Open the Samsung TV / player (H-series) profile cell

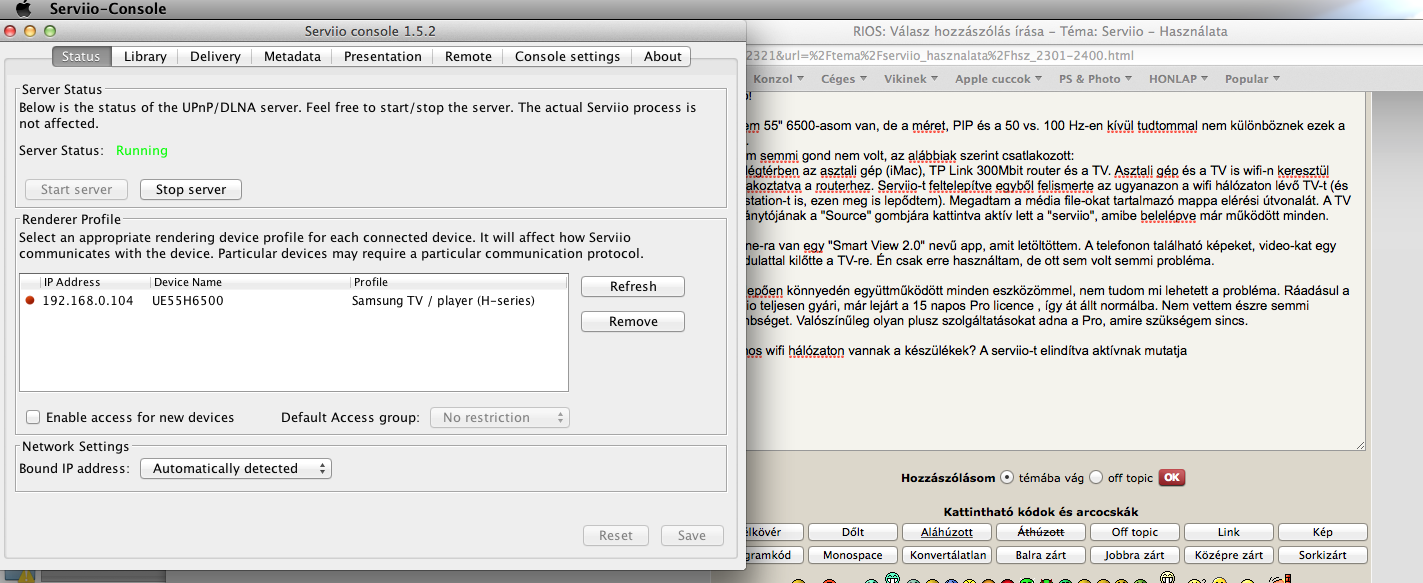[443, 301]
